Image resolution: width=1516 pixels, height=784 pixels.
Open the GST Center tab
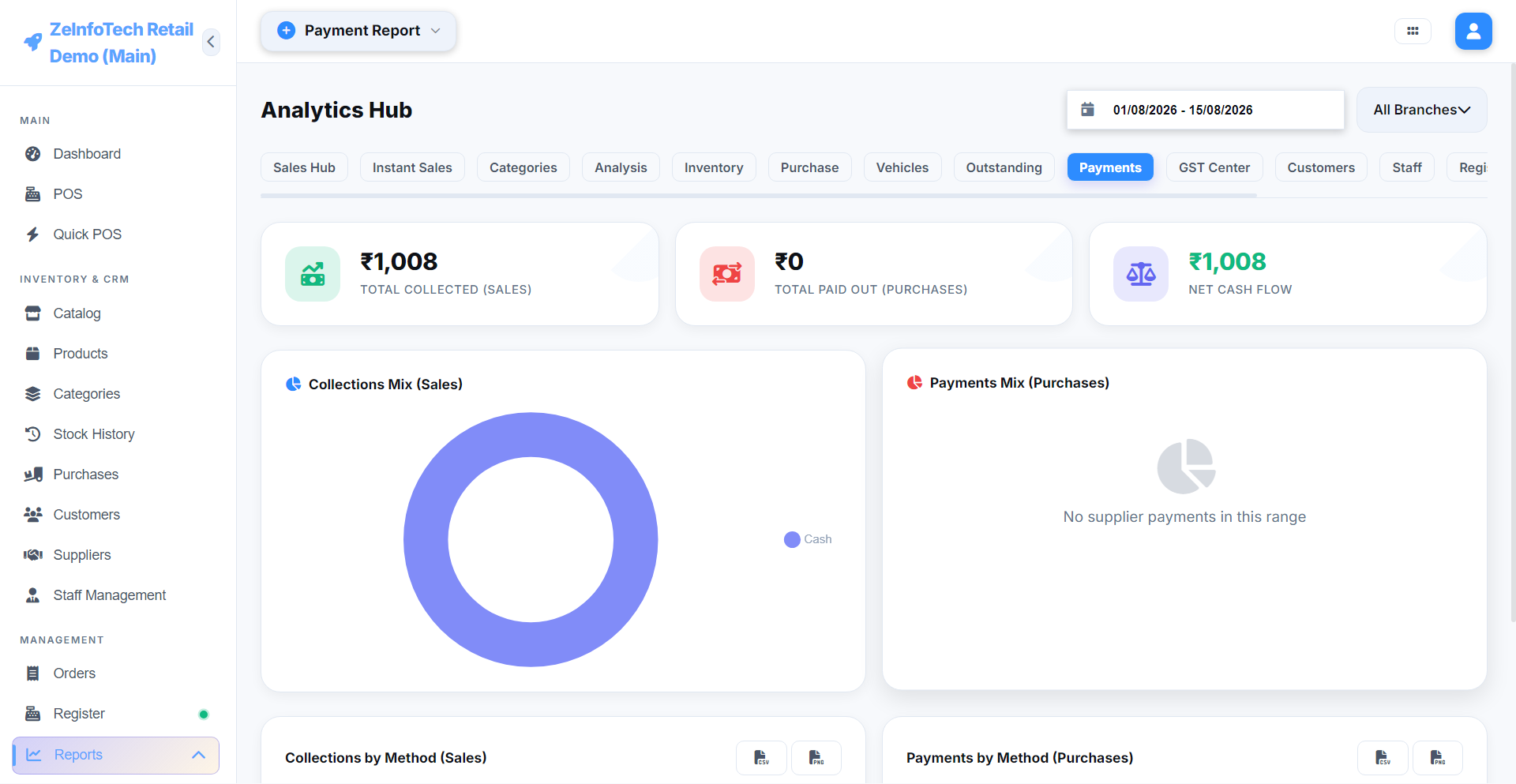click(1214, 167)
